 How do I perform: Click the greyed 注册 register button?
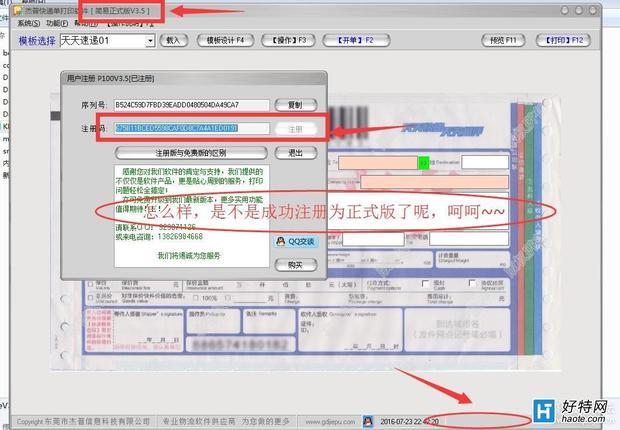point(296,129)
